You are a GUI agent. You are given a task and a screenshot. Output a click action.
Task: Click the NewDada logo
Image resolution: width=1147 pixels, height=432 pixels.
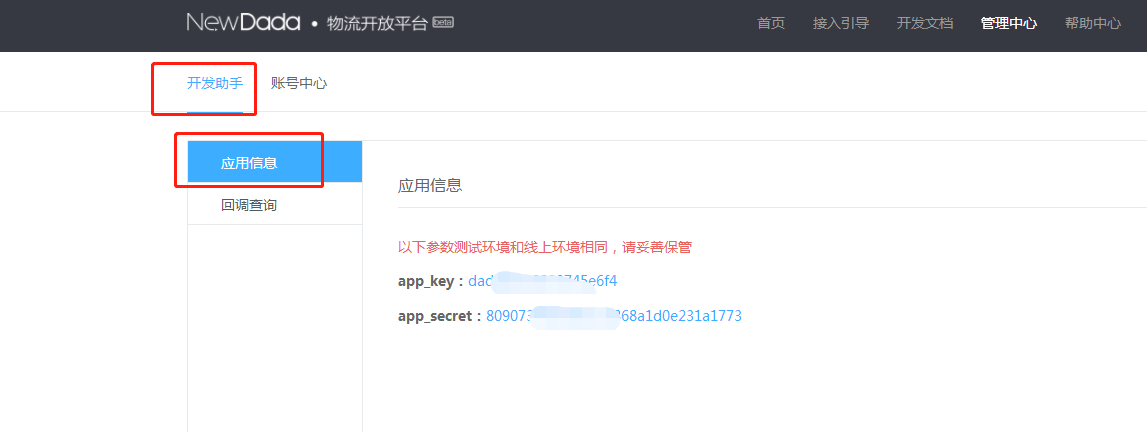243,22
